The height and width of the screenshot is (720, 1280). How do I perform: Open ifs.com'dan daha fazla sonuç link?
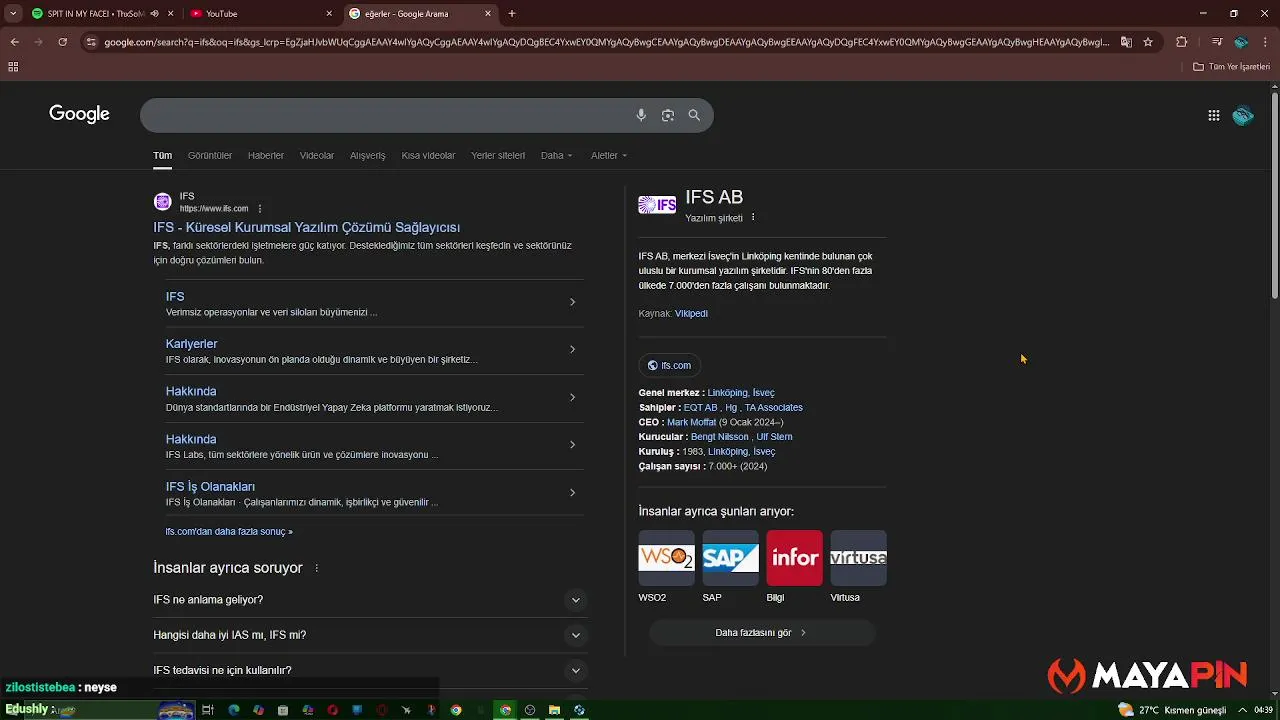pyautogui.click(x=229, y=531)
